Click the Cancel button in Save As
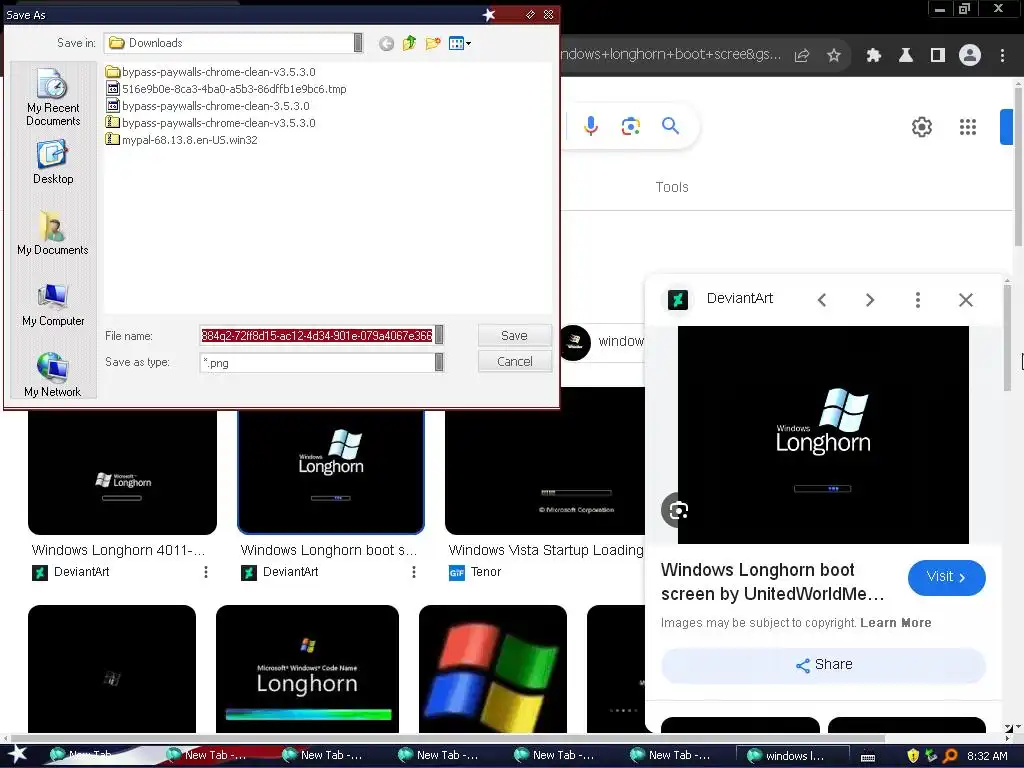Image resolution: width=1024 pixels, height=768 pixels. 515,361
